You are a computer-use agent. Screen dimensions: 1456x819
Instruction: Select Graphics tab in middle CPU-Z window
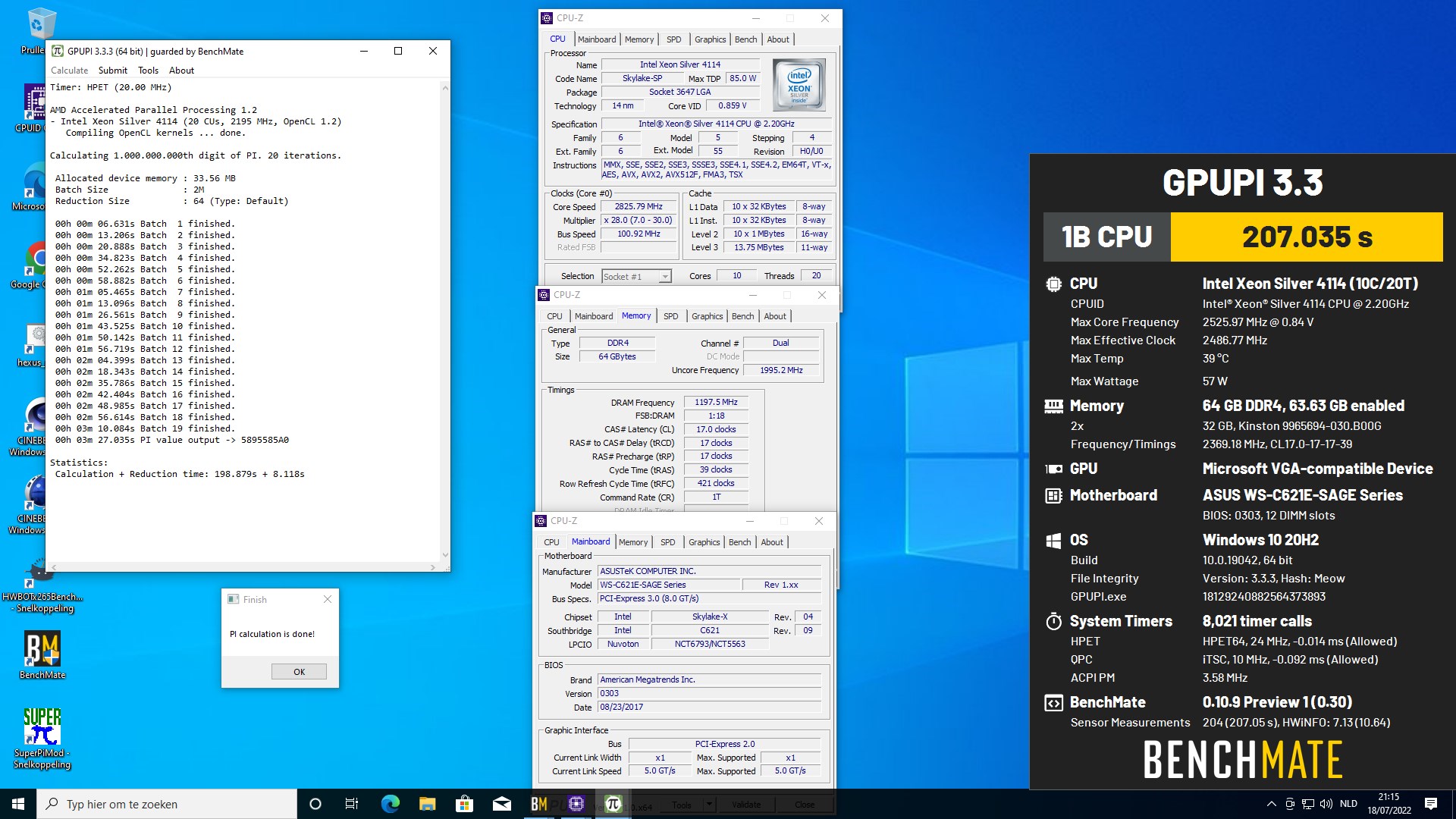coord(707,316)
